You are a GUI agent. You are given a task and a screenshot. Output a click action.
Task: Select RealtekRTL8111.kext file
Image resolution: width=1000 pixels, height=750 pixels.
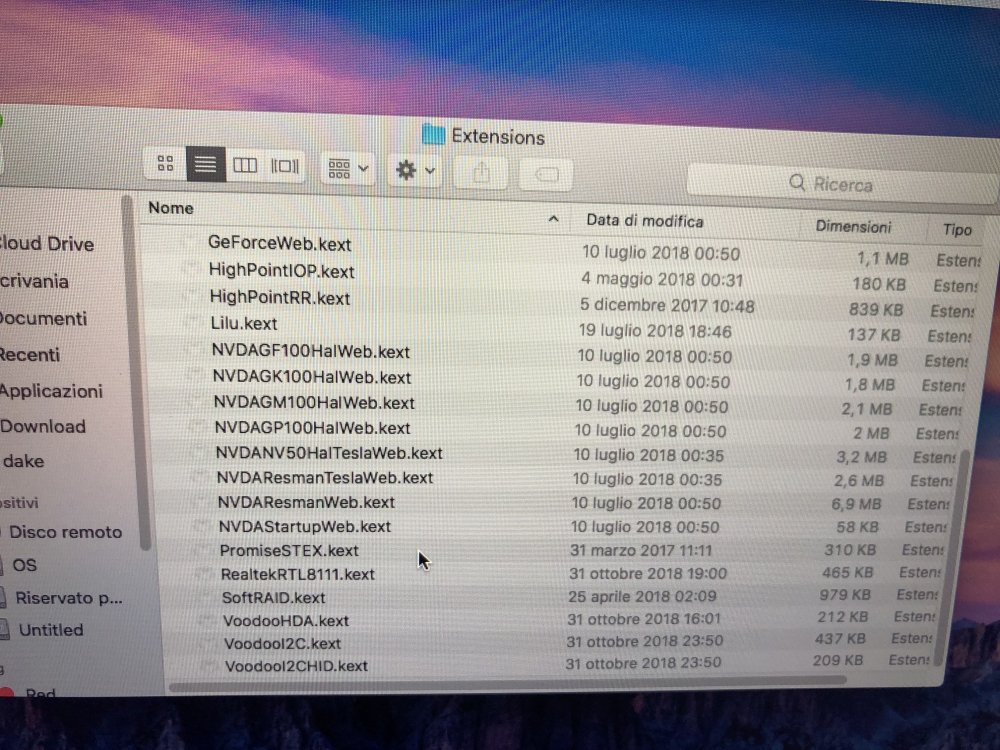(298, 574)
